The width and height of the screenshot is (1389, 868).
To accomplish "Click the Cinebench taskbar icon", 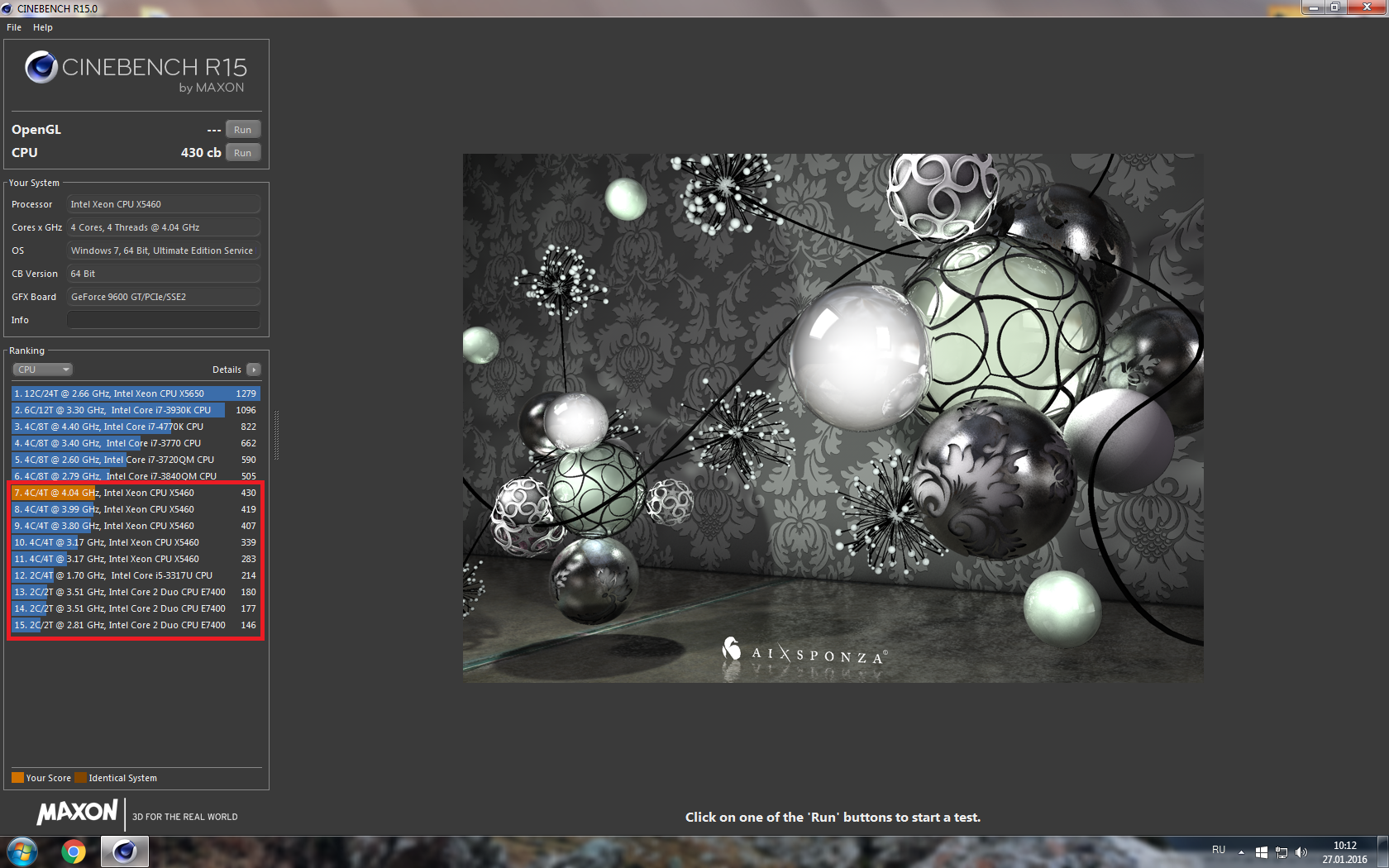I will pos(125,851).
